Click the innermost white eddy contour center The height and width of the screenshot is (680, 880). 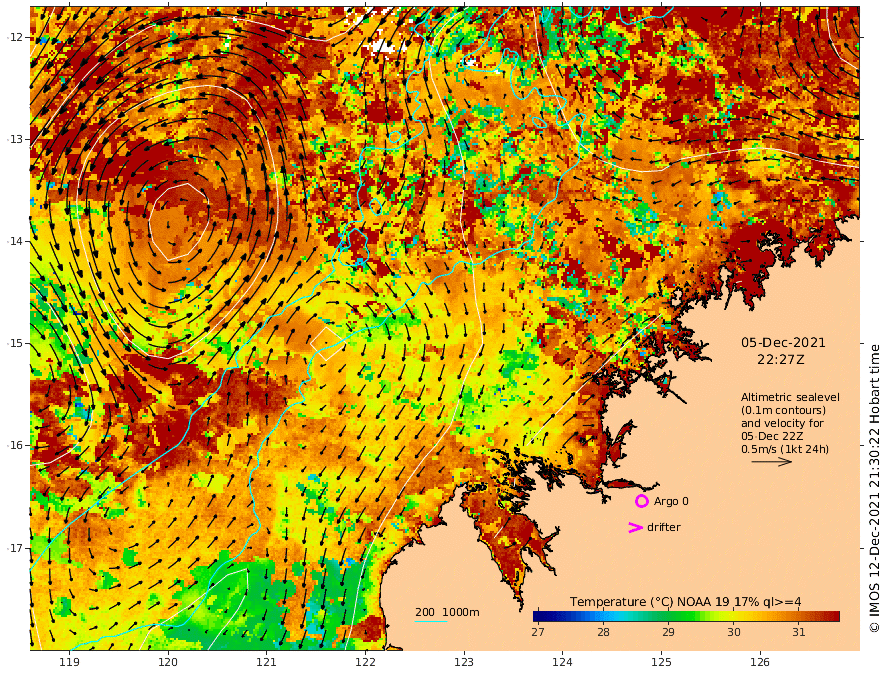pyautogui.click(x=179, y=221)
